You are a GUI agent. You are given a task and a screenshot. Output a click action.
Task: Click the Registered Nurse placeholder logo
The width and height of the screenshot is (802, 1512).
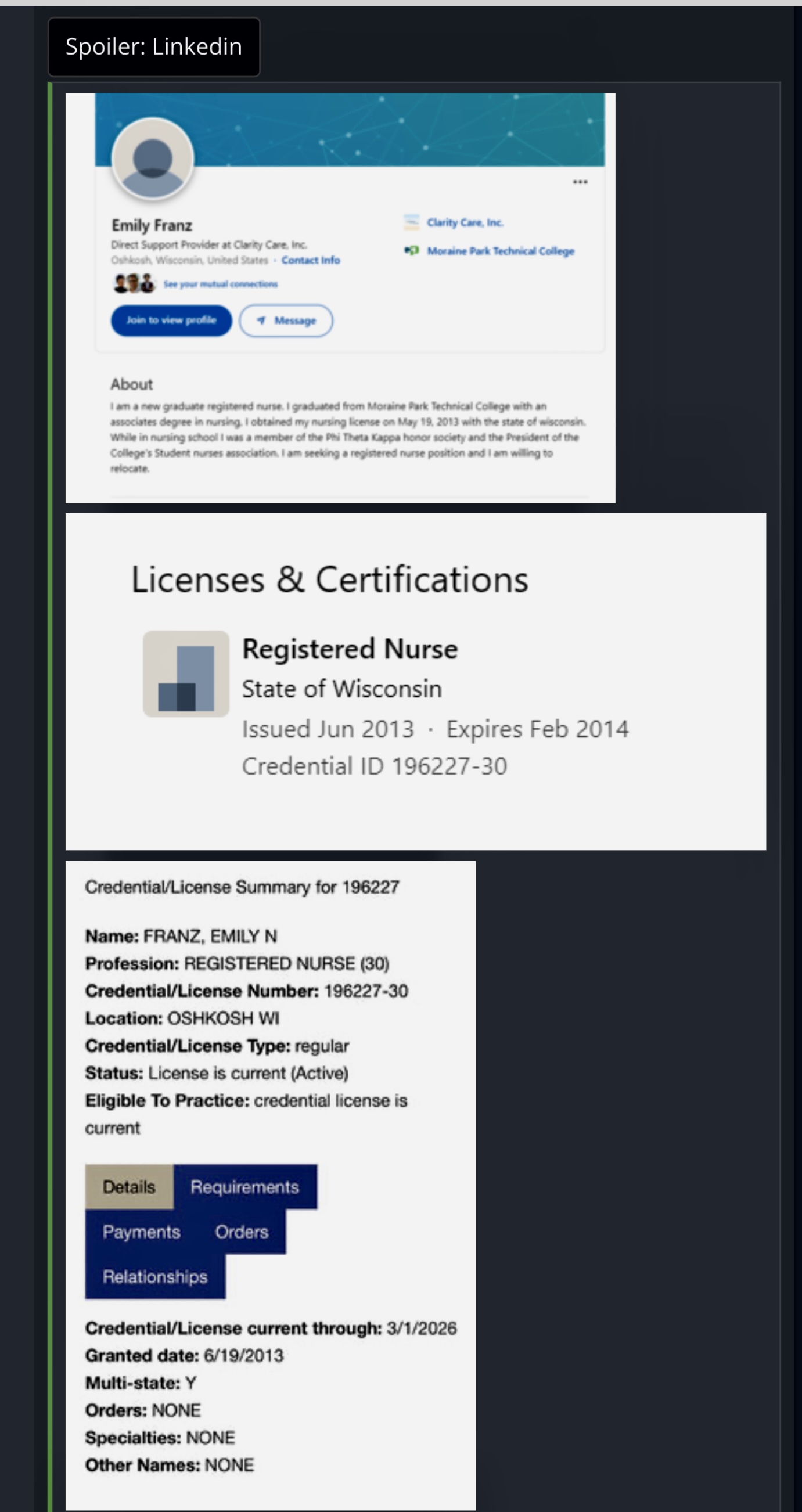click(185, 674)
